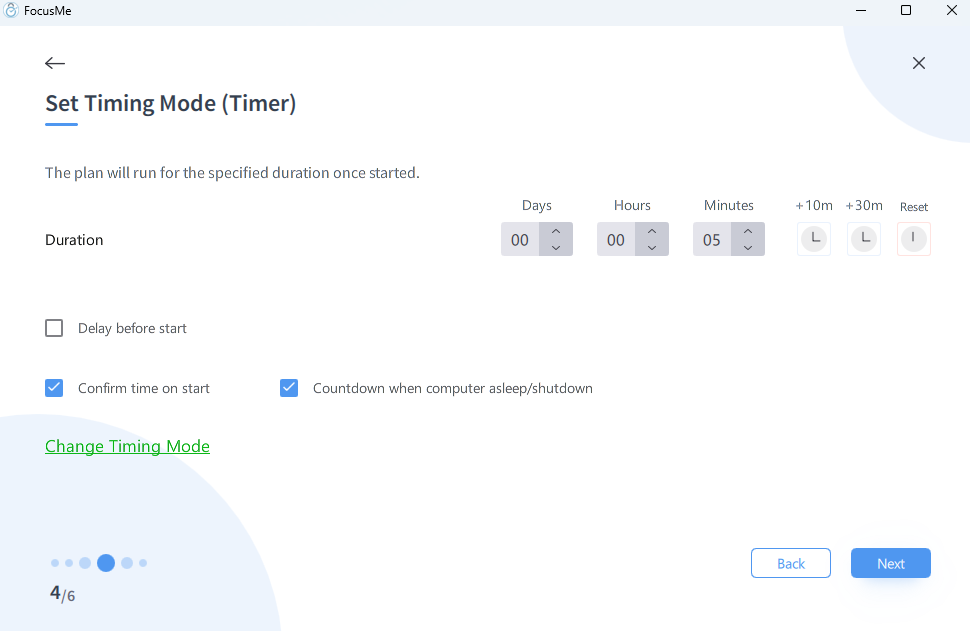Reset the duration using the Reset icon

coord(914,239)
